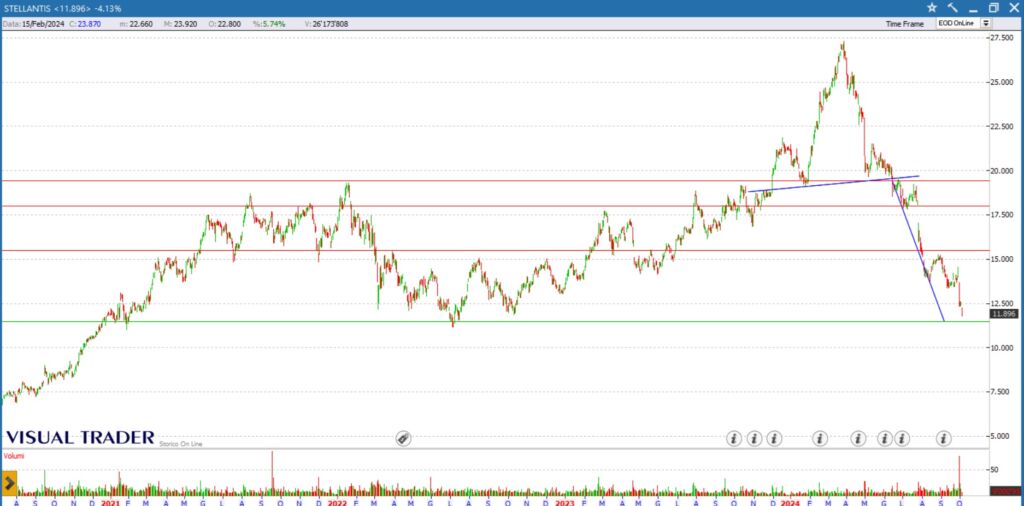This screenshot has width=1024, height=506.
Task: Open info marker above November 2023
Action: click(754, 438)
